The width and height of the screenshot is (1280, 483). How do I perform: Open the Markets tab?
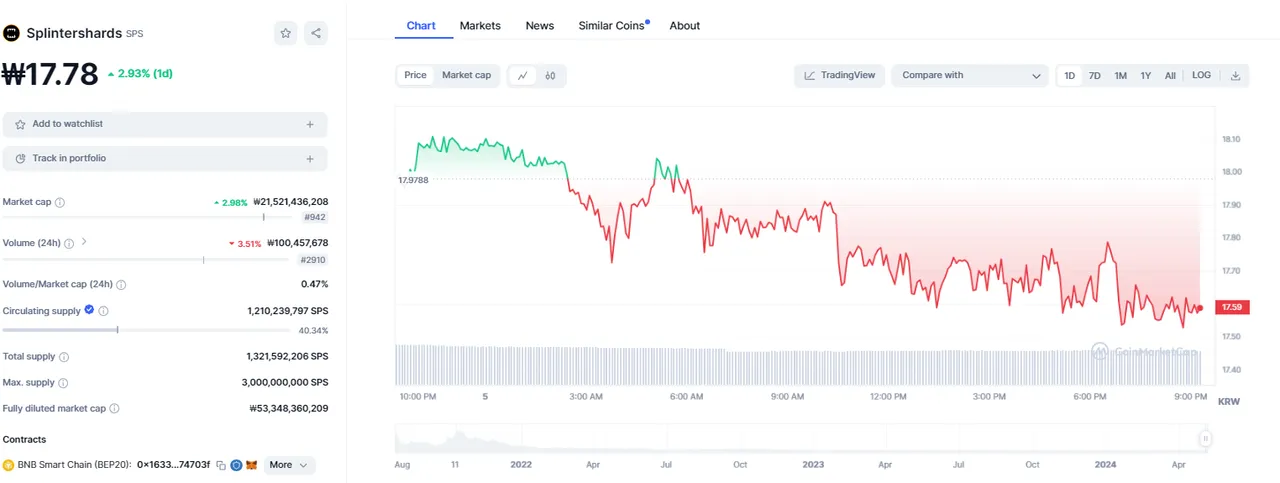tap(480, 25)
